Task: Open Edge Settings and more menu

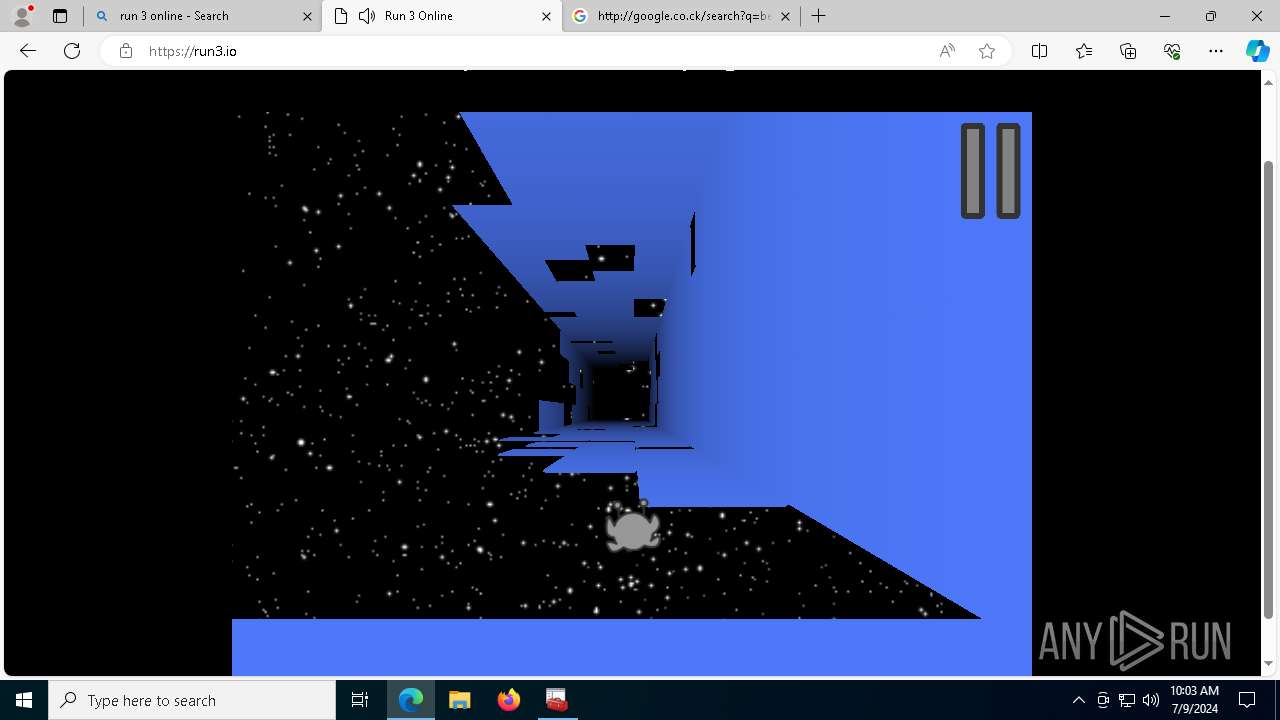Action: (1216, 51)
